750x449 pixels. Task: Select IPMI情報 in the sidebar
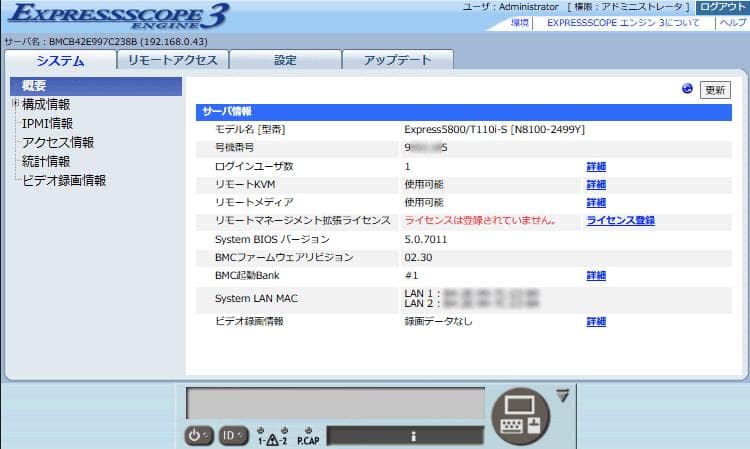pyautogui.click(x=47, y=123)
